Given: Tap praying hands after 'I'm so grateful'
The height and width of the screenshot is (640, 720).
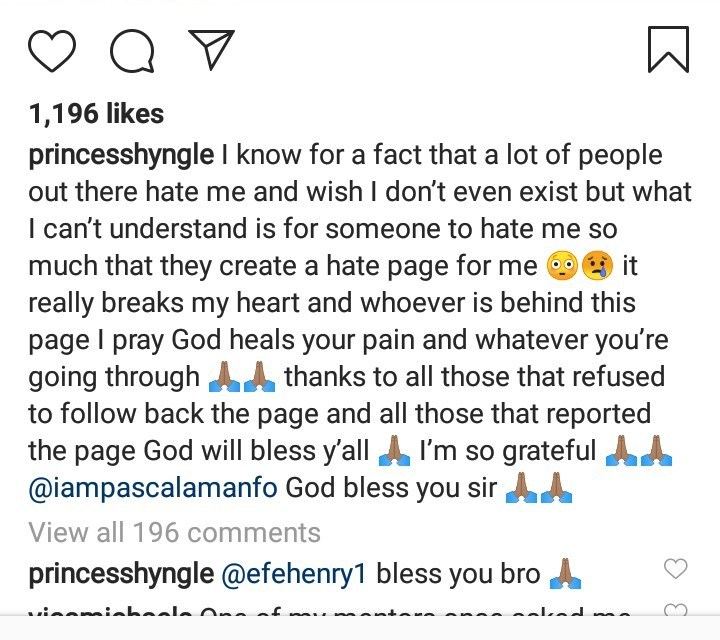Looking at the screenshot, I should click(639, 450).
